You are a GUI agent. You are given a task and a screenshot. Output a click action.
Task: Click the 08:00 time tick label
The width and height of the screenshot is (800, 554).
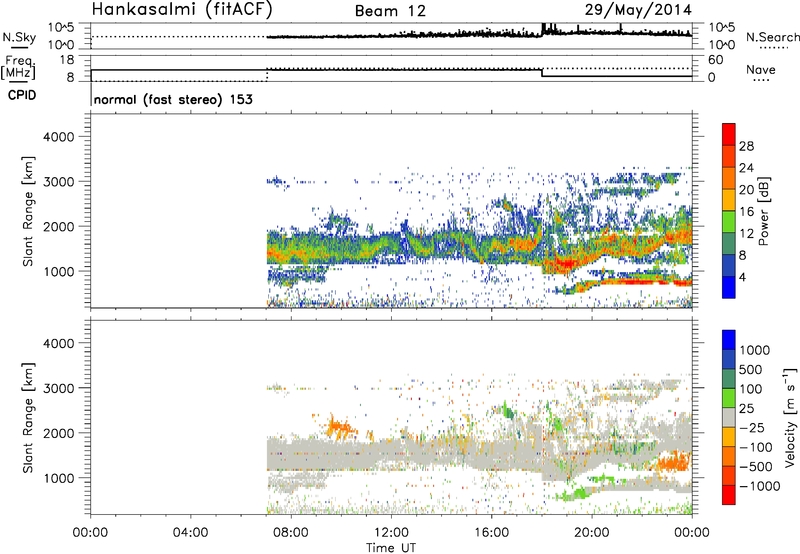(291, 533)
